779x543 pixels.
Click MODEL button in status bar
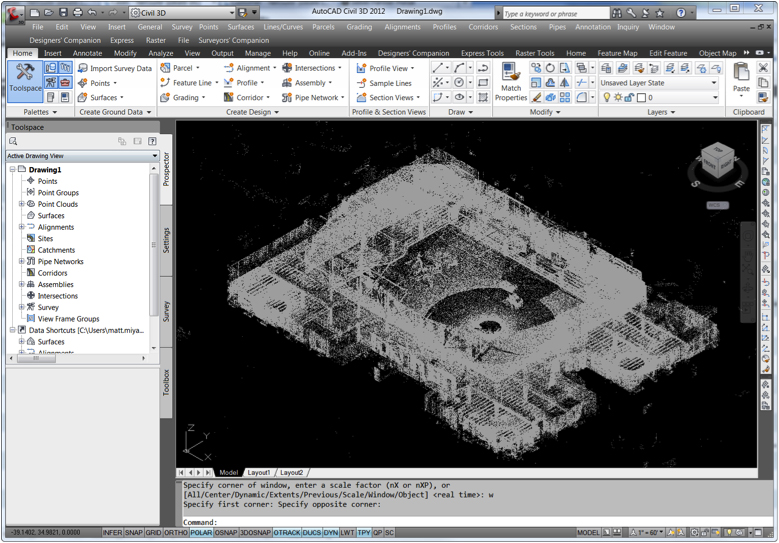588,533
